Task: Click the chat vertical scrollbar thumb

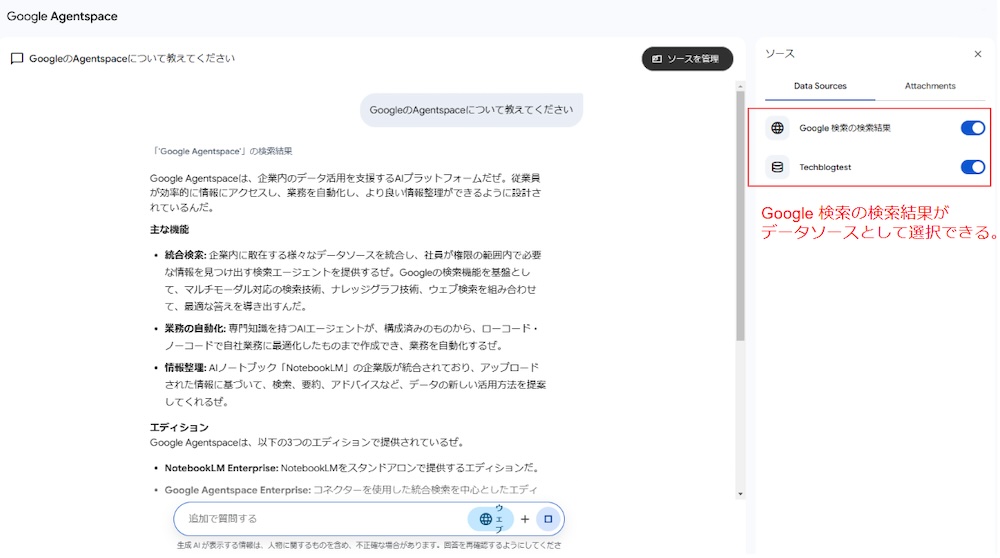Action: pos(740,216)
